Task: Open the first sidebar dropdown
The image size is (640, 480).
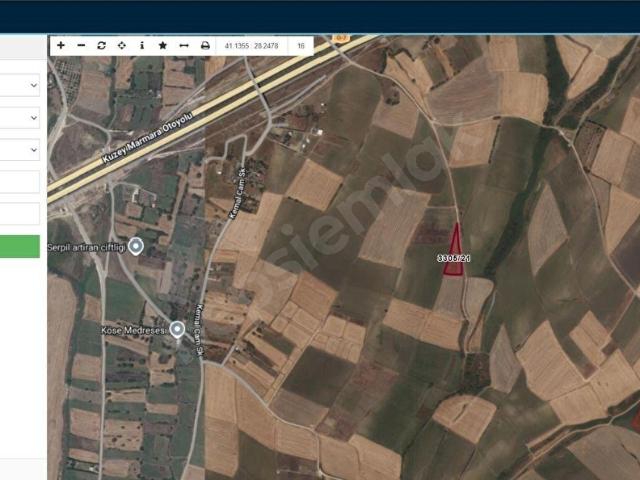Action: (x=20, y=85)
